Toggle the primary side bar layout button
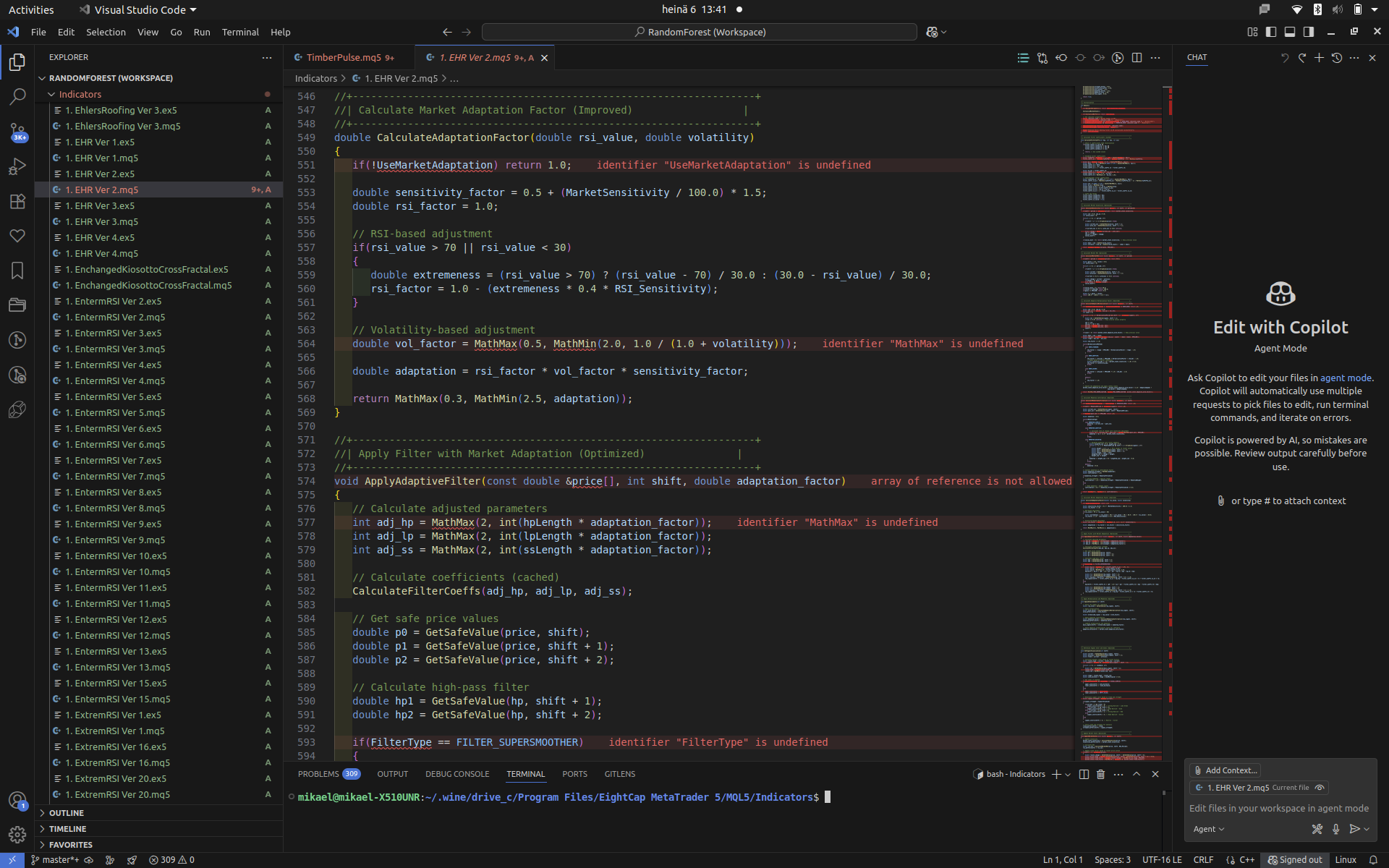1389x868 pixels. [x=1271, y=32]
